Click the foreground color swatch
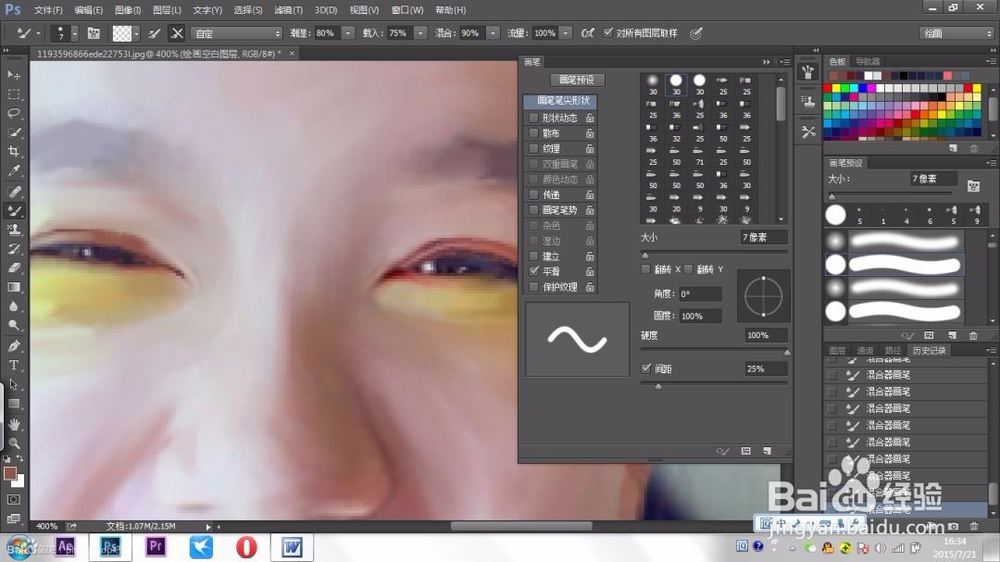Image resolution: width=1000 pixels, height=562 pixels. [x=10, y=473]
